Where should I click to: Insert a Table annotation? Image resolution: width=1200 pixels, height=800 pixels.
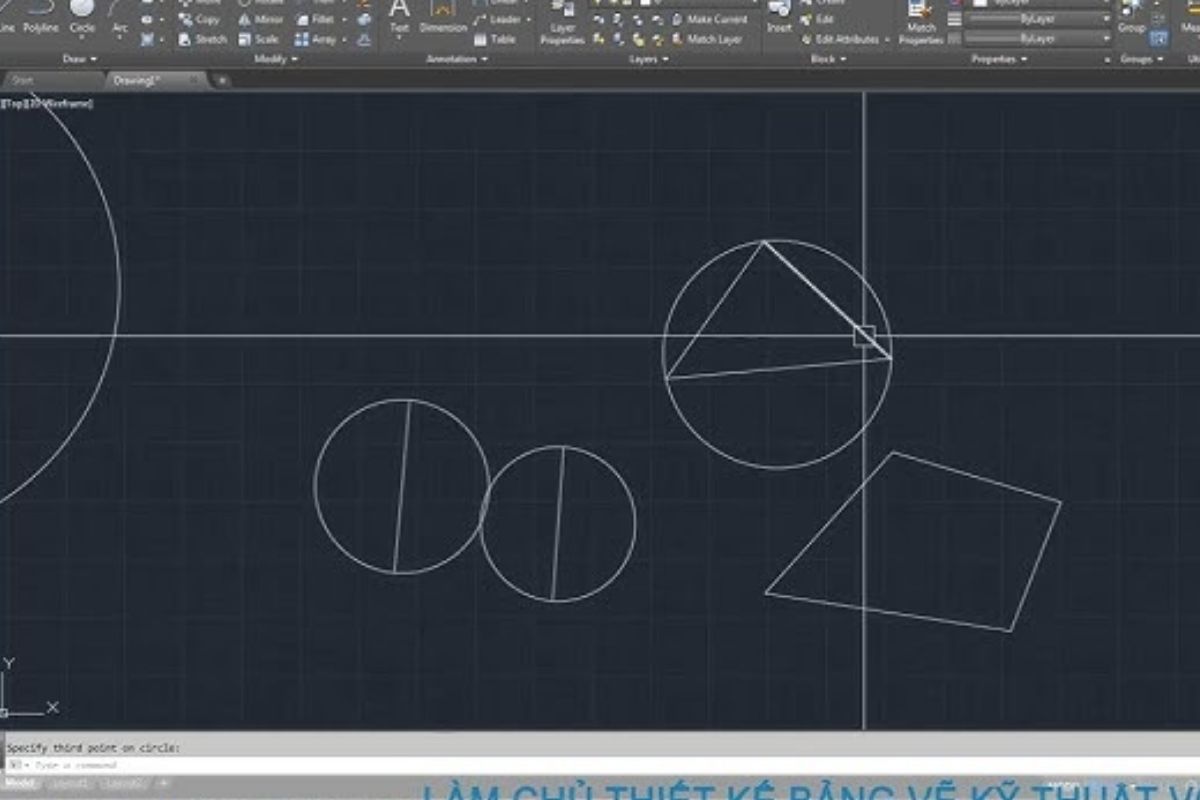(495, 39)
